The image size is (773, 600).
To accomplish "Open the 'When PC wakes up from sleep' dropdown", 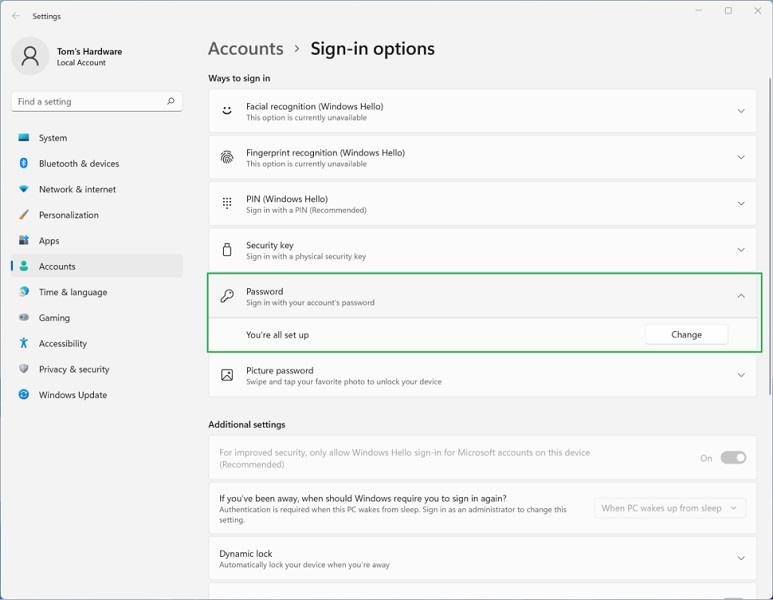I will click(x=669, y=508).
